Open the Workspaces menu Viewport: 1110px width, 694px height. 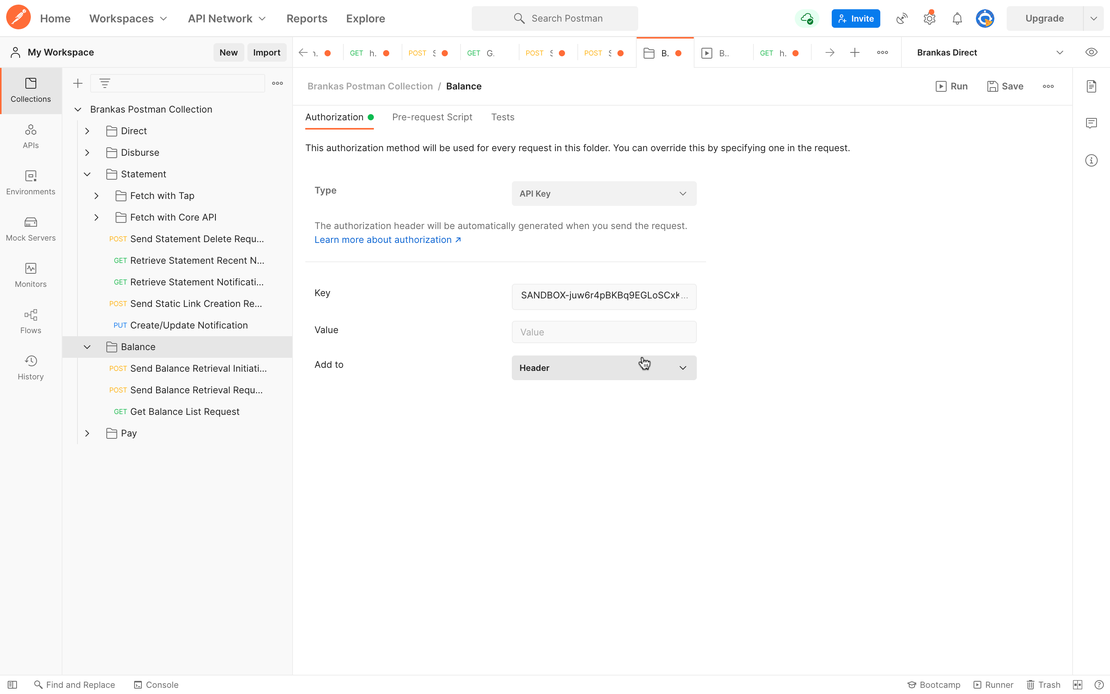click(128, 18)
